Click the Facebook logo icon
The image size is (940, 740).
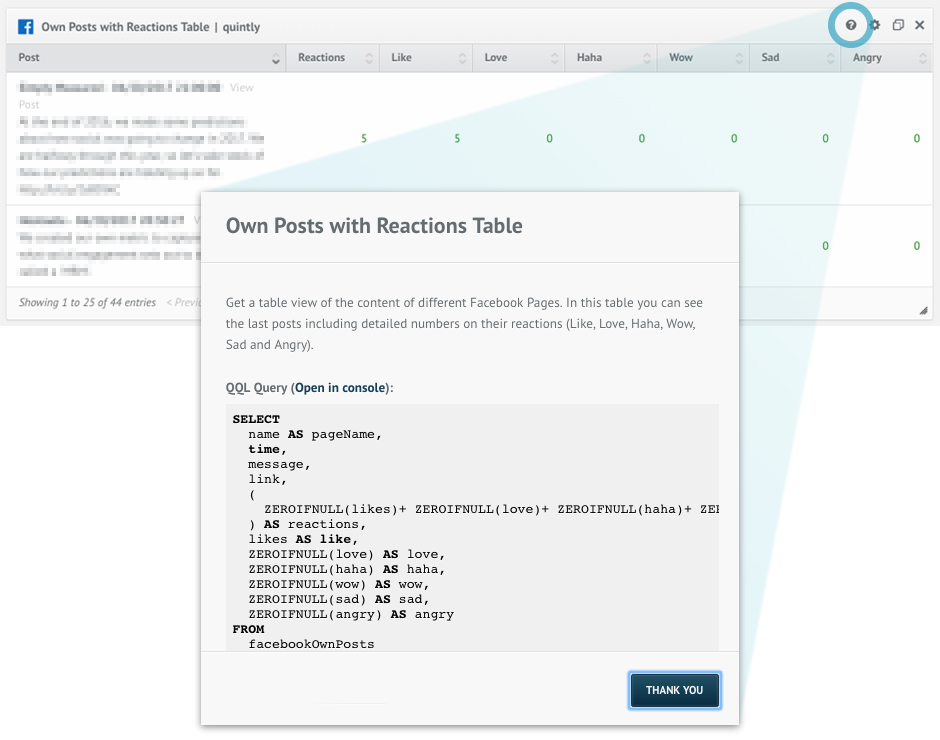[25, 27]
